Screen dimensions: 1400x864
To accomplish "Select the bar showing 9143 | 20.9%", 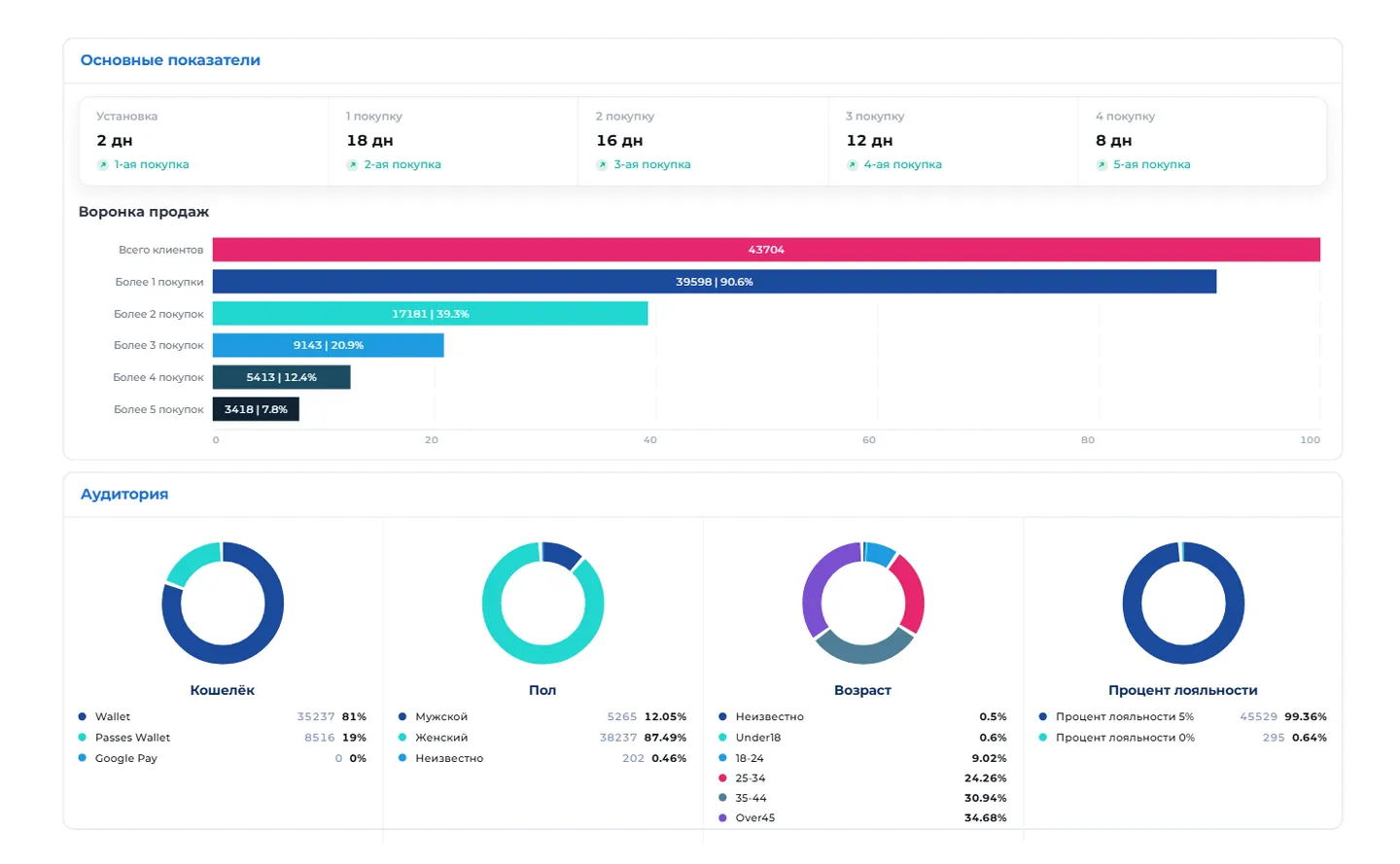I will point(329,345).
